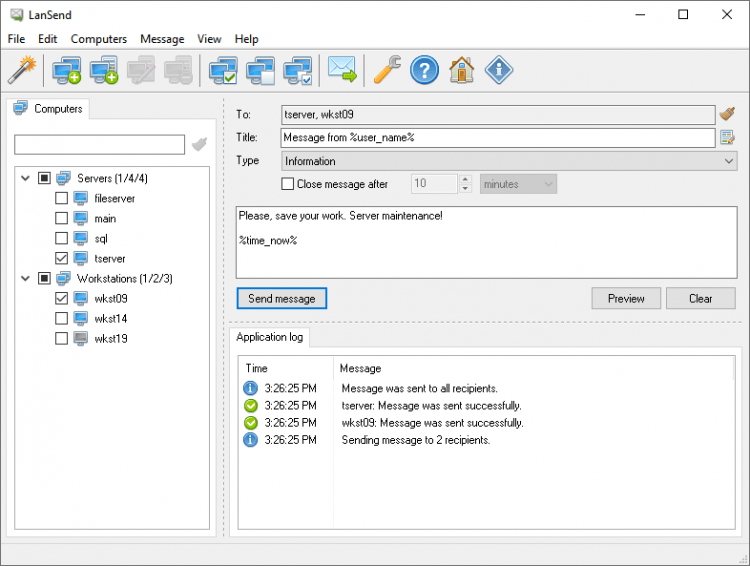
Task: Click the select all computers toolbar icon
Action: tap(223, 70)
